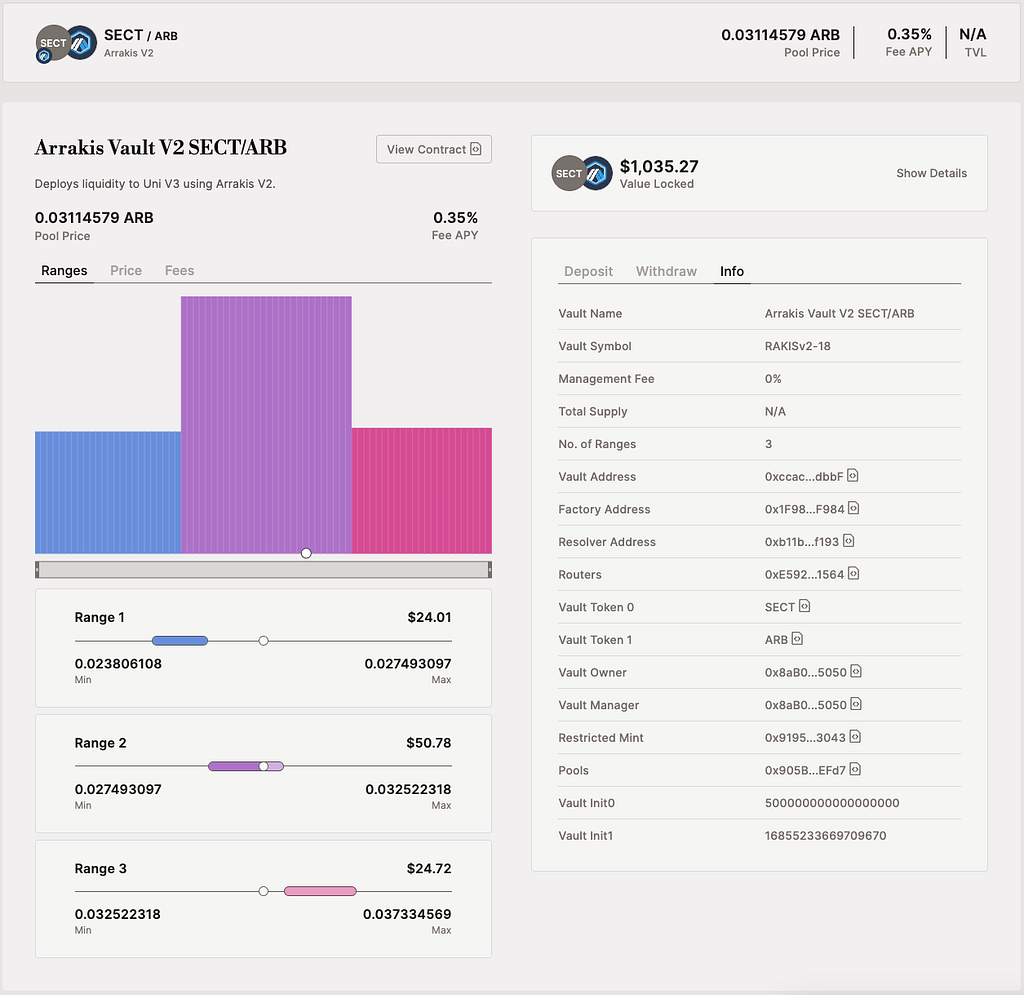
Task: Click the 0x9195...3043 Restricted Mint address
Action: (805, 738)
